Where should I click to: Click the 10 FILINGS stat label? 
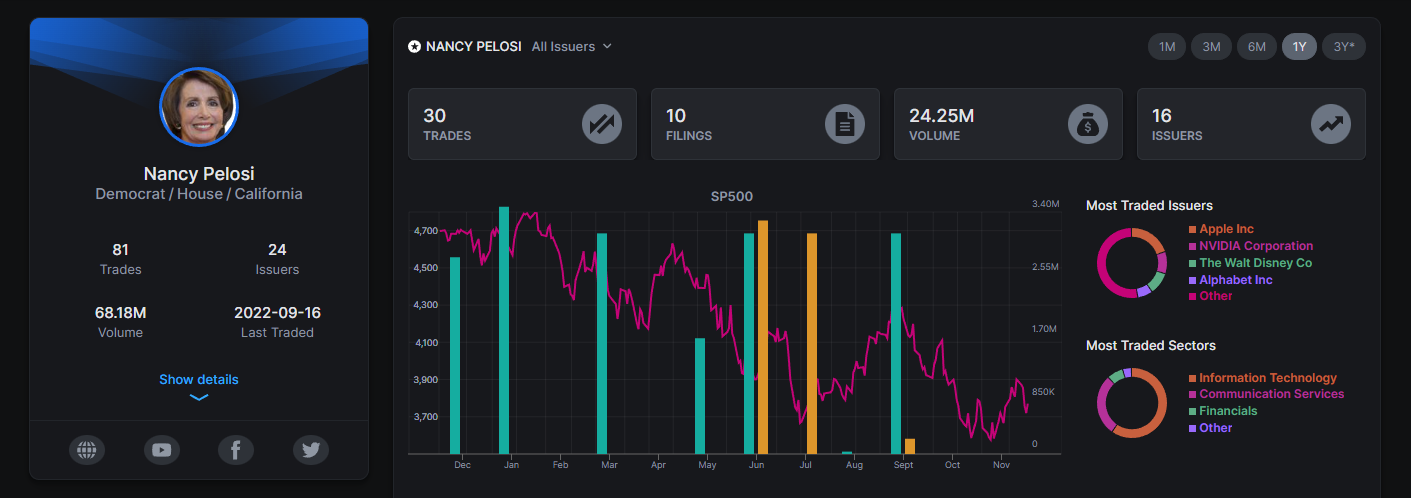pyautogui.click(x=689, y=136)
